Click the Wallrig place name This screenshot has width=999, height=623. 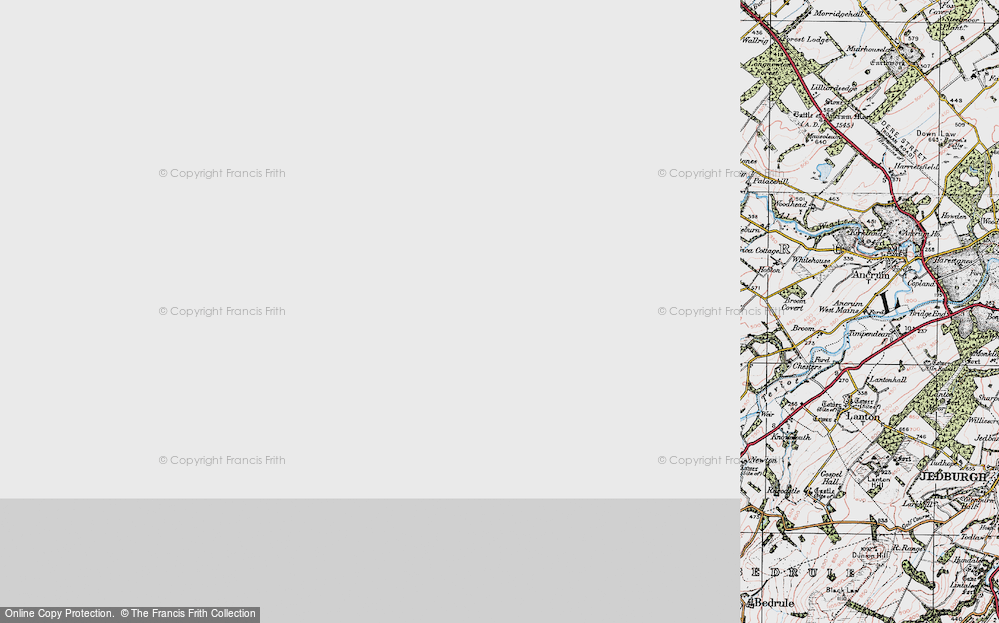point(756,40)
